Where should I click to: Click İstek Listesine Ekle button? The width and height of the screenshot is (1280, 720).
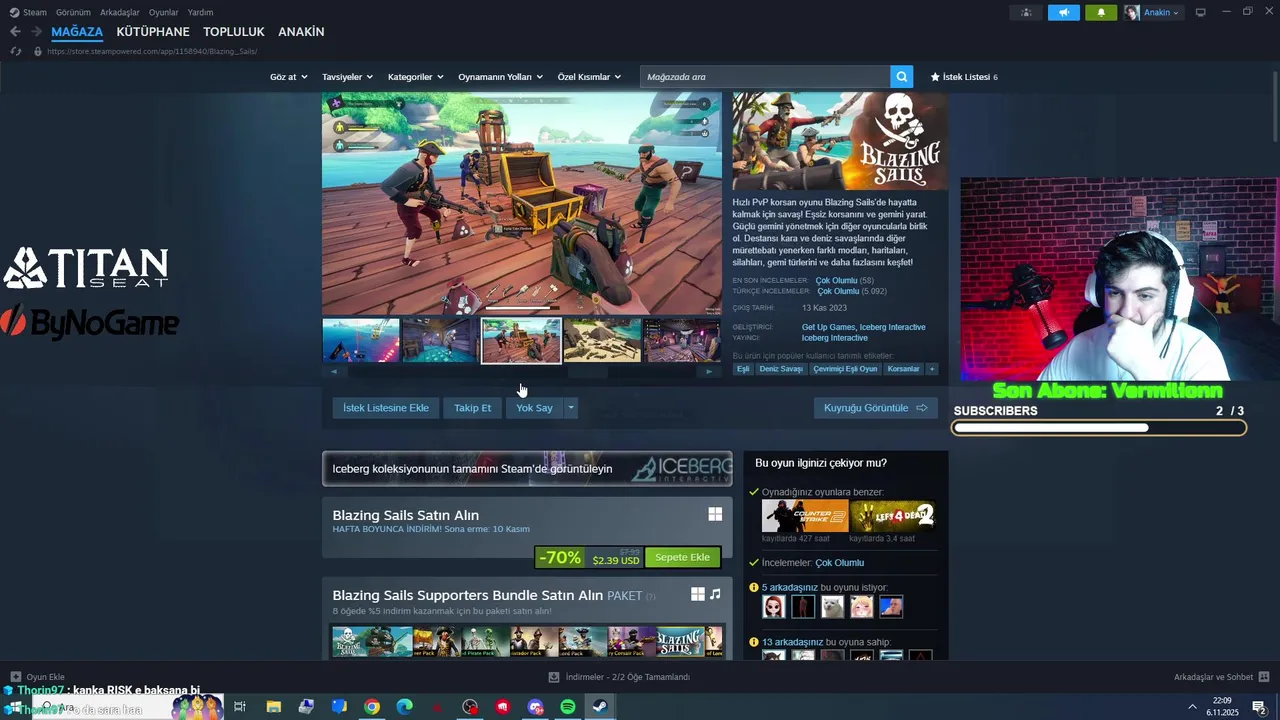(x=386, y=408)
